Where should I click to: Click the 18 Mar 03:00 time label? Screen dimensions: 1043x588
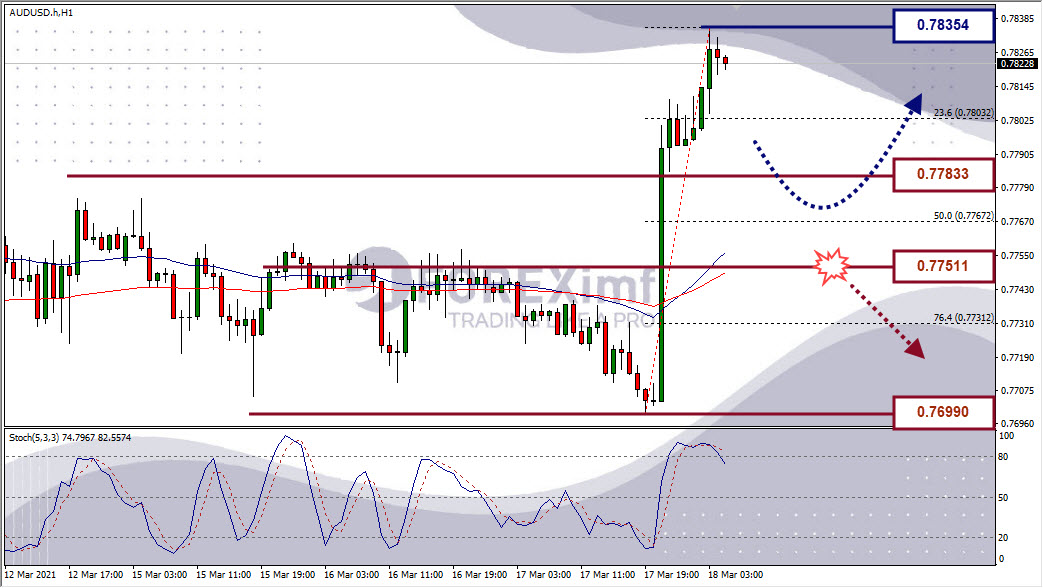tap(735, 575)
